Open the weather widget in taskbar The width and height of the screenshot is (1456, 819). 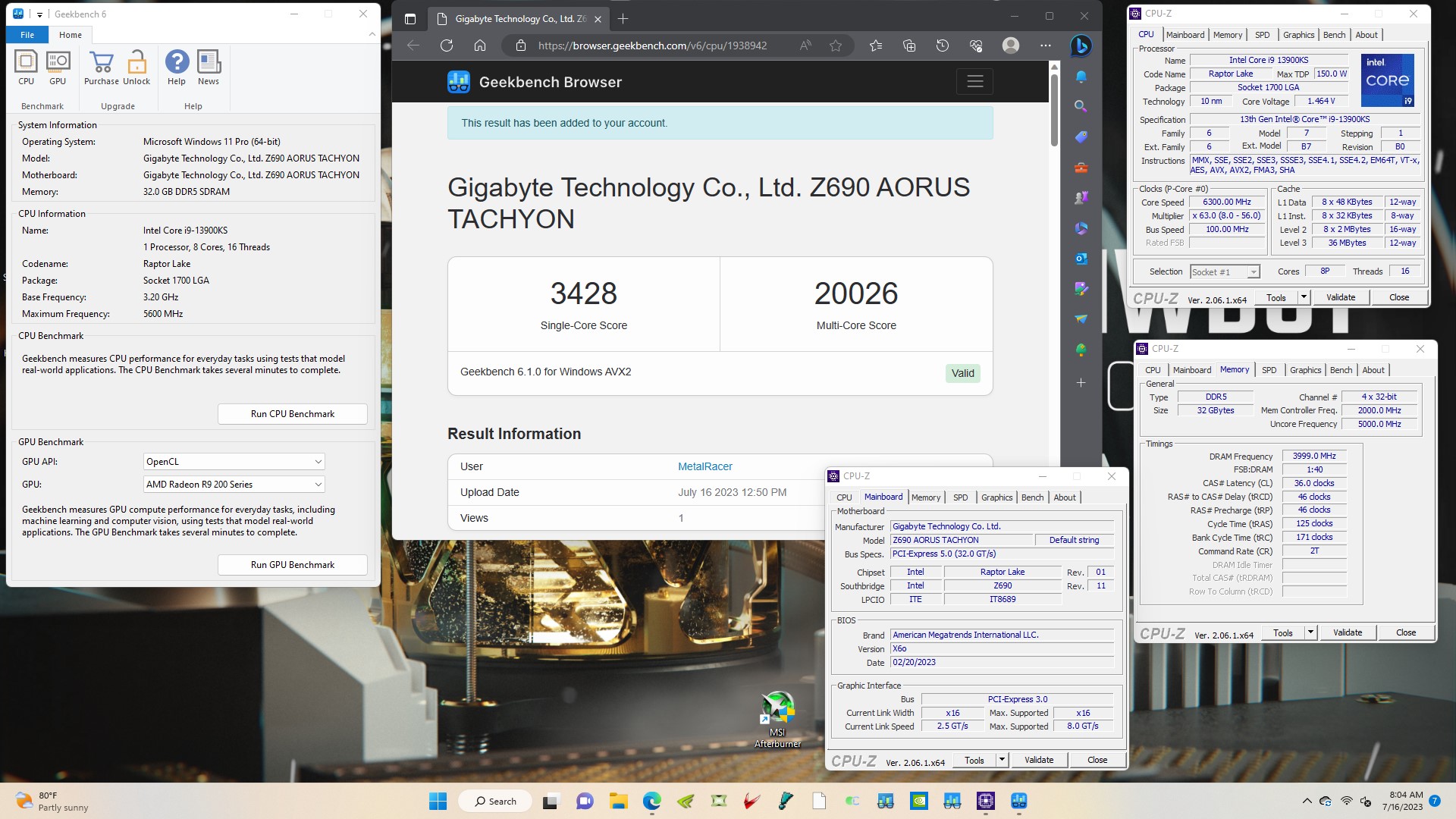coord(53,801)
